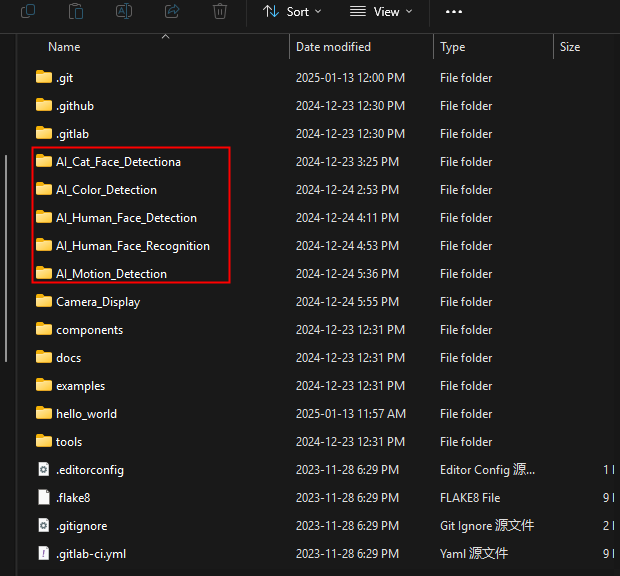Select the Camera_Display folder icon

[x=44, y=301]
